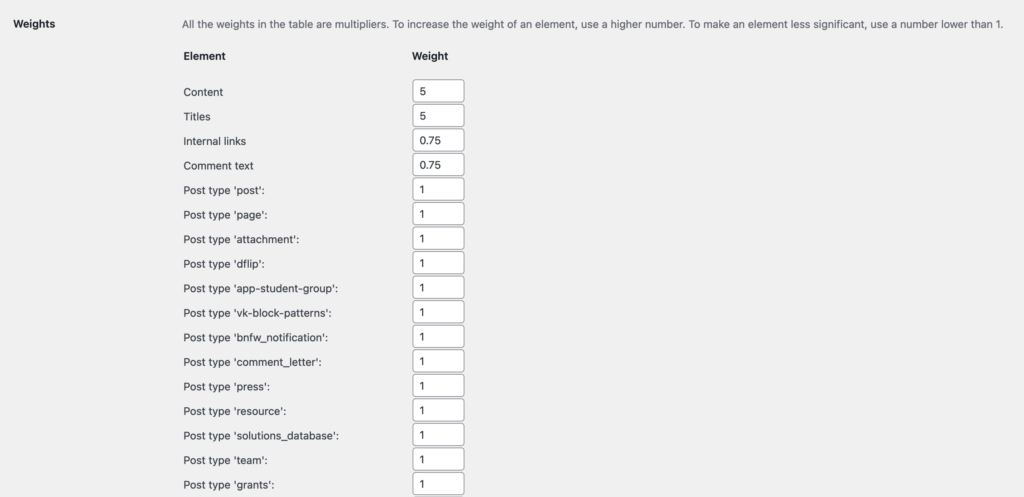The image size is (1024, 497).
Task: Click the Comment text weight input
Action: click(x=438, y=165)
